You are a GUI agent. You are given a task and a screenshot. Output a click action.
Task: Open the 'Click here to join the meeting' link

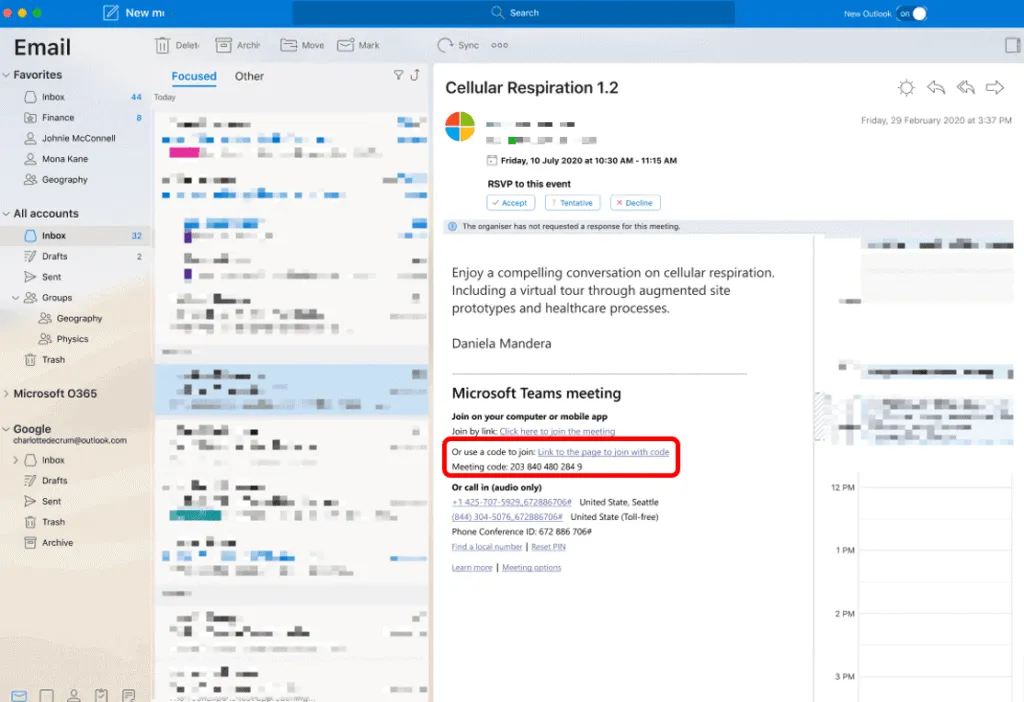[x=557, y=432]
